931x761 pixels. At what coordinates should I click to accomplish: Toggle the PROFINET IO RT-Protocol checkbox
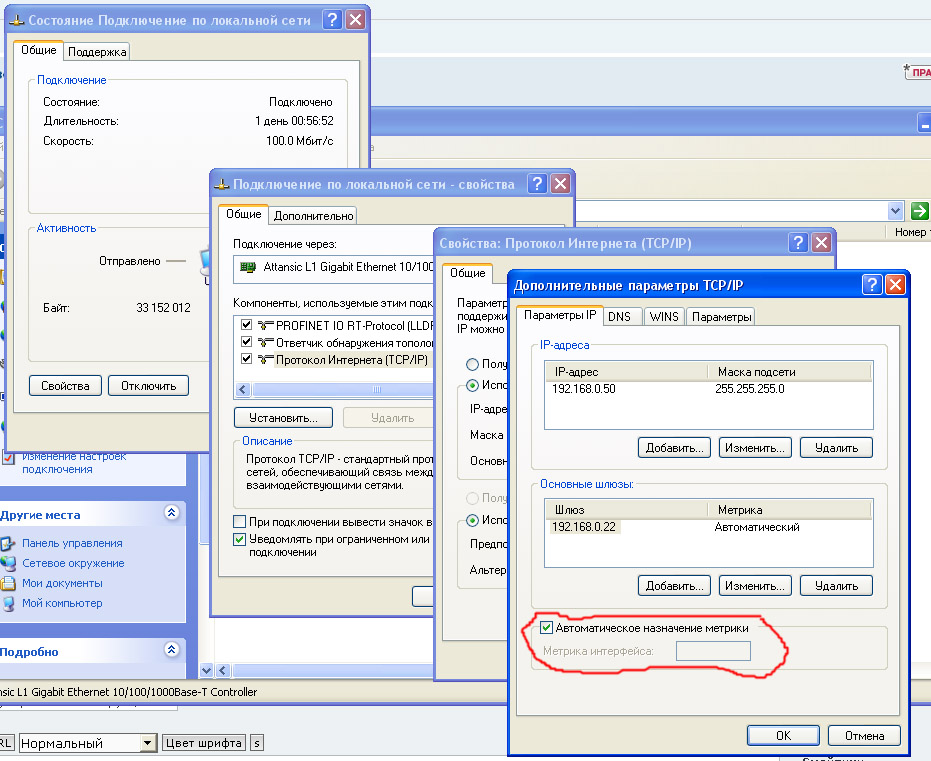pos(246,325)
